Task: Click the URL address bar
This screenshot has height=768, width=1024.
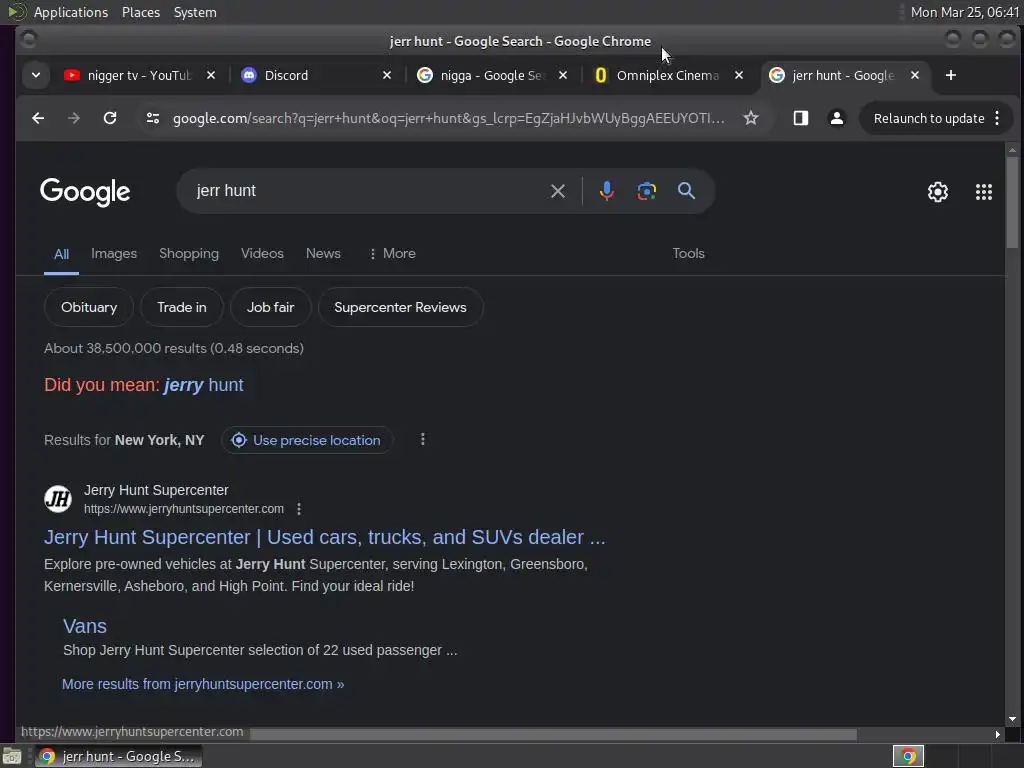Action: click(448, 118)
